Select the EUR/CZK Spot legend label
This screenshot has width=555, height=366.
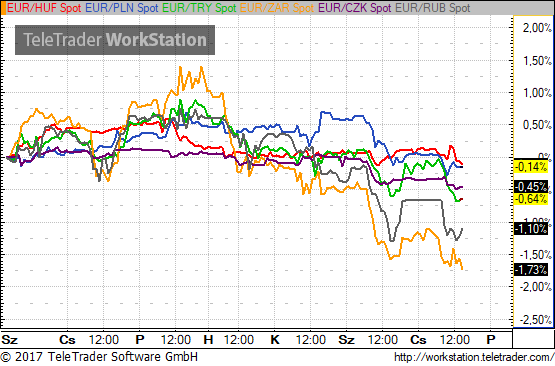point(355,8)
